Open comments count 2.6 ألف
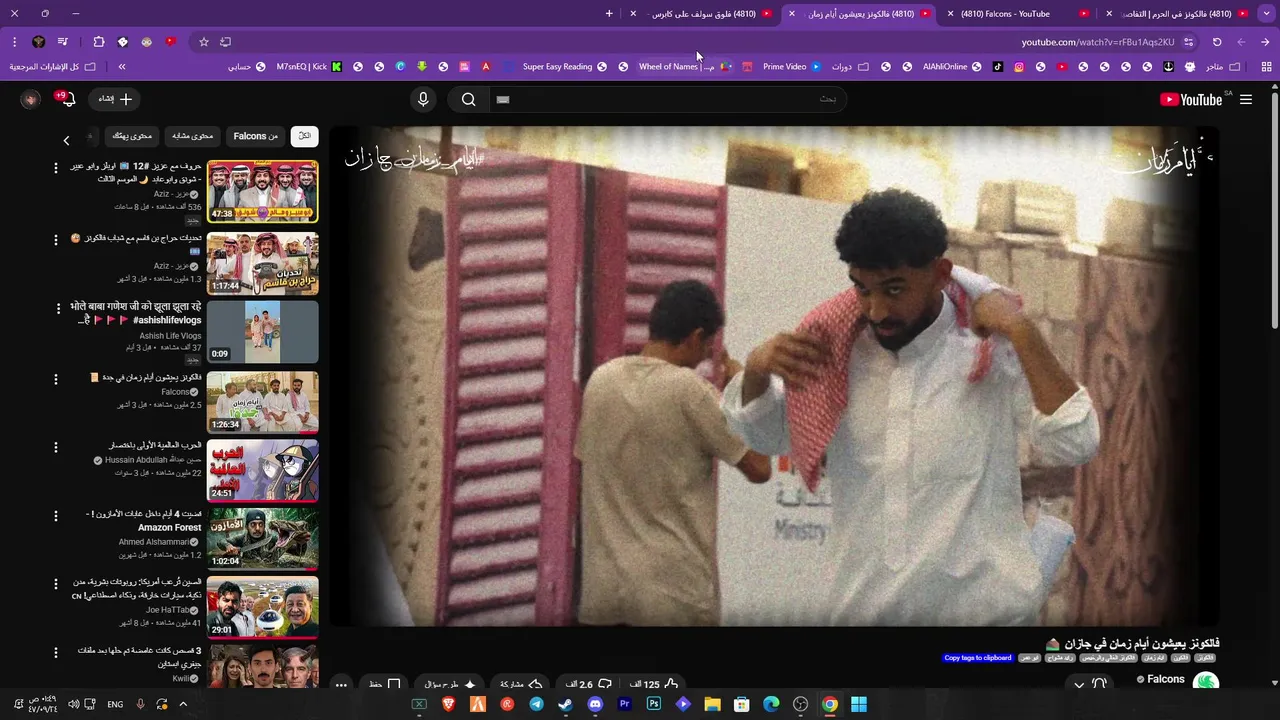 coord(588,684)
